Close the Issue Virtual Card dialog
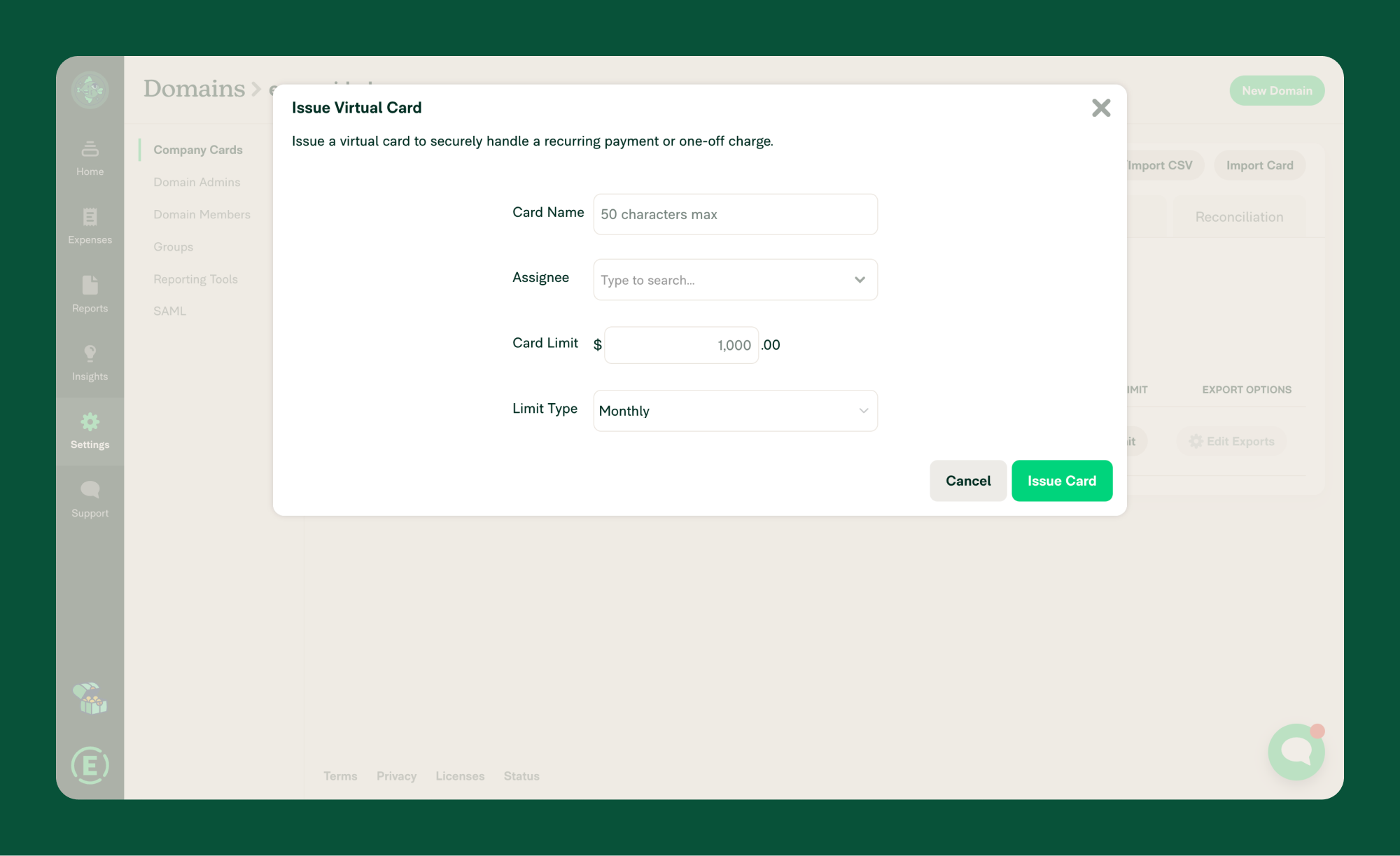 click(x=1101, y=108)
